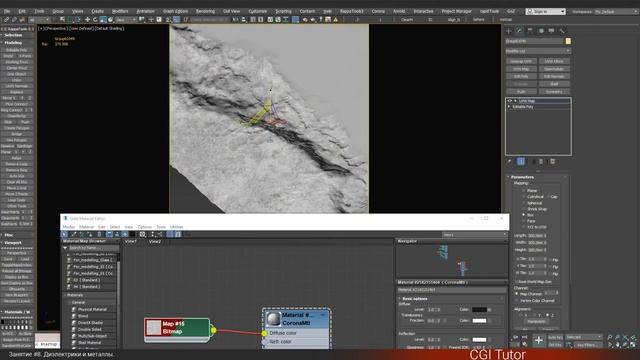Activate Select and Move tool in main toolbar

[87, 19]
